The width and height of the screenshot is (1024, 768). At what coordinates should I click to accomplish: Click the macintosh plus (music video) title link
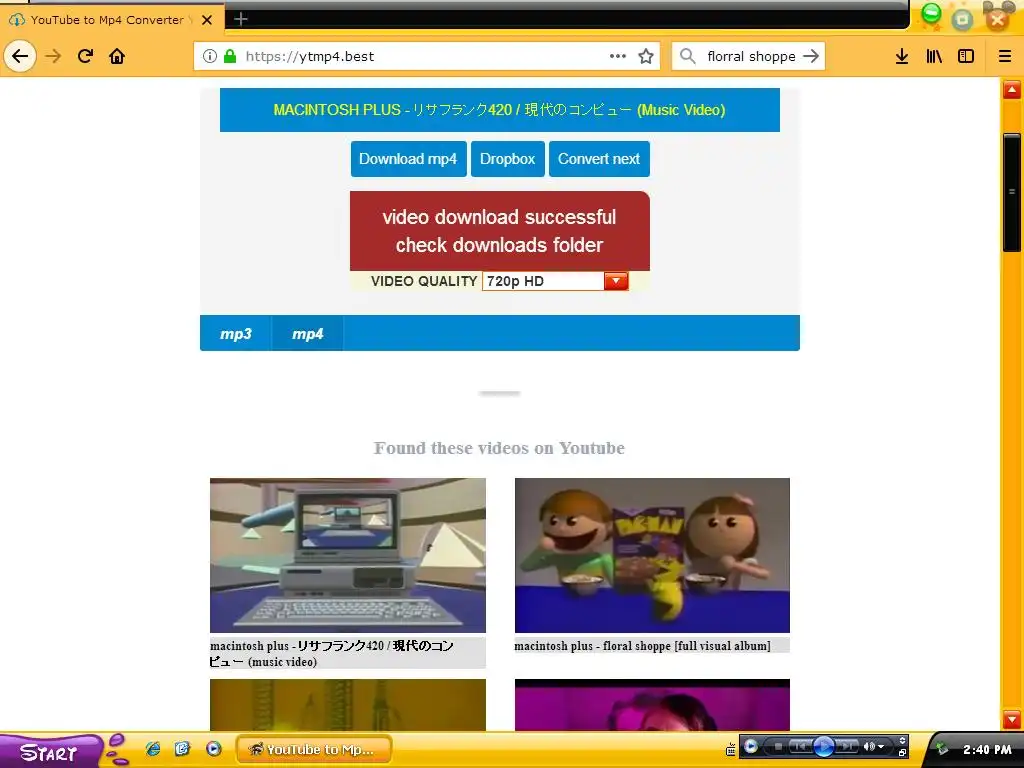pos(332,654)
